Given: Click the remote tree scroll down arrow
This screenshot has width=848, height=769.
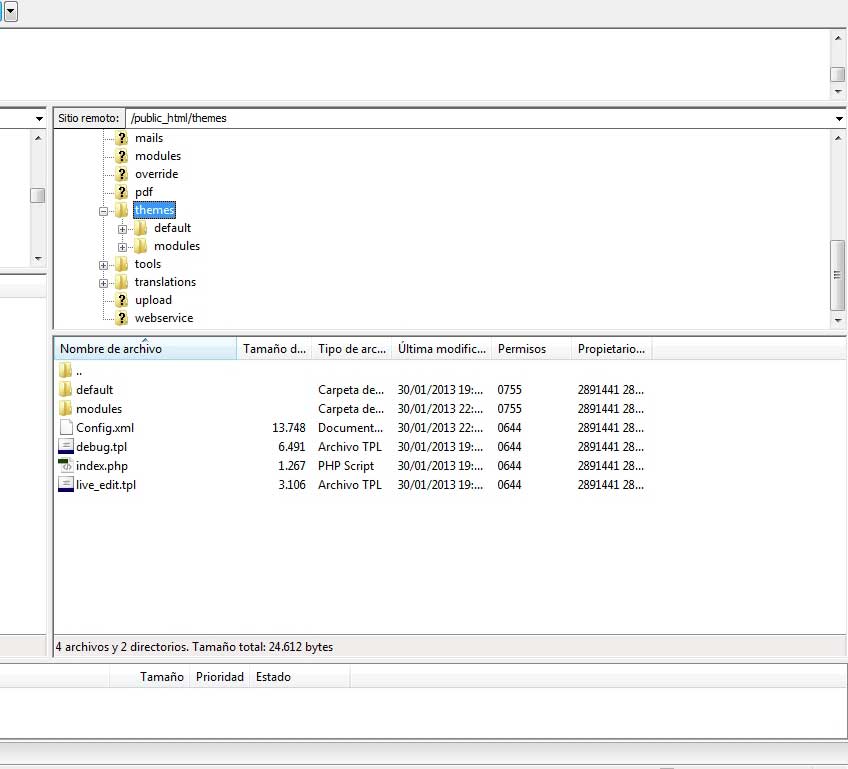Looking at the screenshot, I should click(x=838, y=320).
